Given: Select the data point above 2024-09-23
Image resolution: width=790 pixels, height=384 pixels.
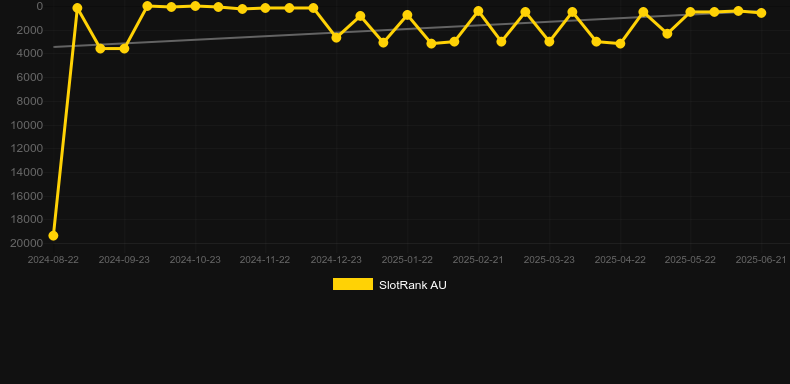Looking at the screenshot, I should [124, 48].
